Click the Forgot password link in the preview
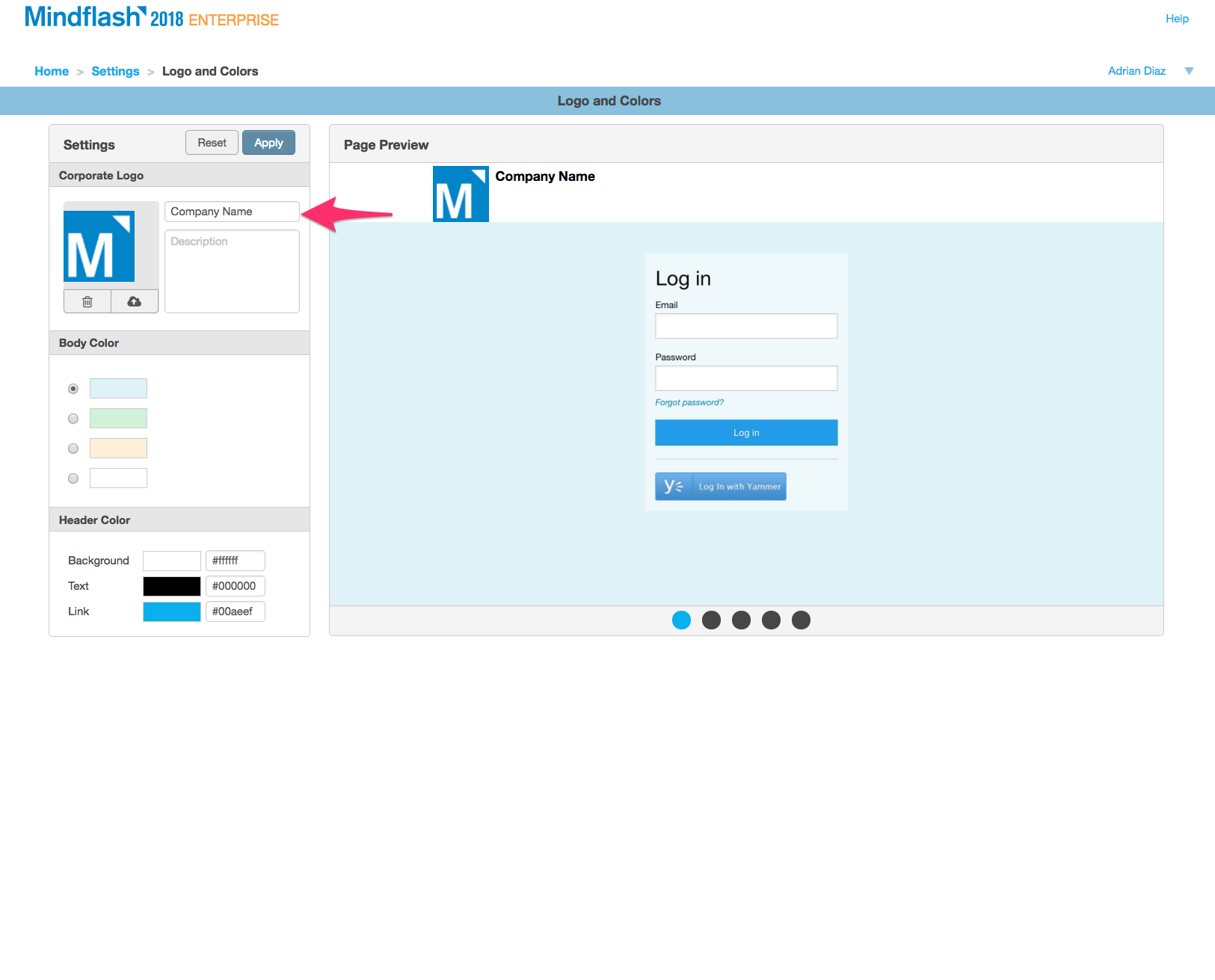The height and width of the screenshot is (980, 1215). (x=689, y=402)
